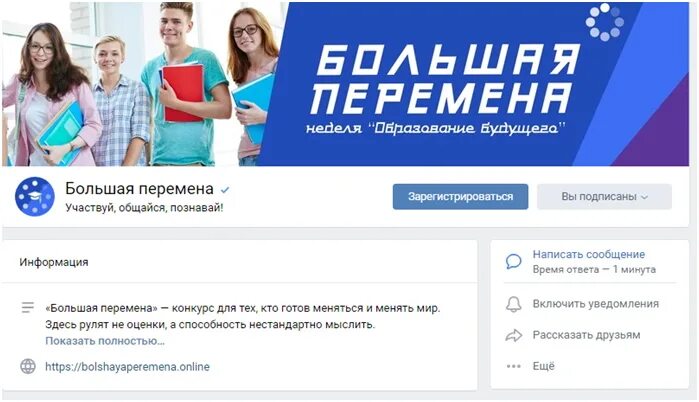Screen dimensions: 699x402
Task: Expand description with Показать полностью
Action: 105,341
